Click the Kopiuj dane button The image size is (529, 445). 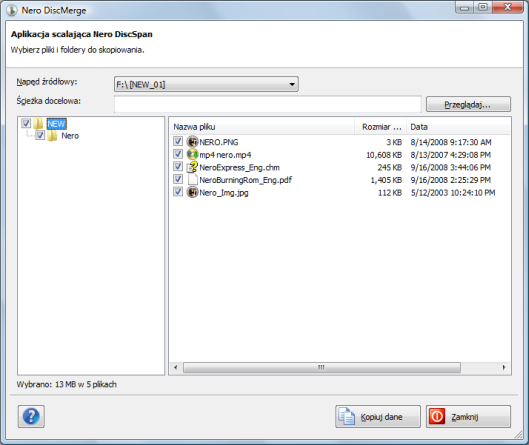coord(378,417)
